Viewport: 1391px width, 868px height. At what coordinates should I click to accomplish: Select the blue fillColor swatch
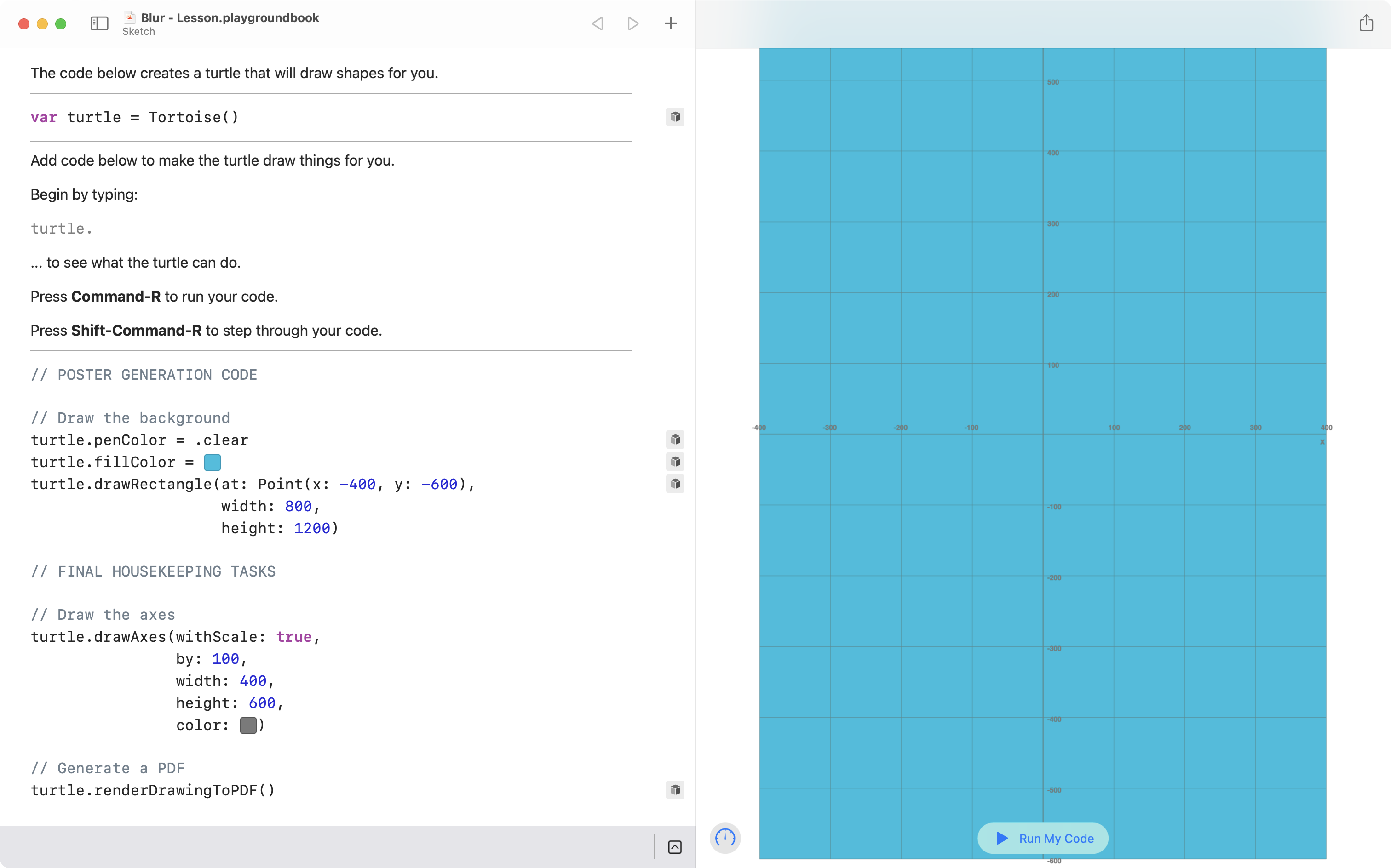point(212,462)
